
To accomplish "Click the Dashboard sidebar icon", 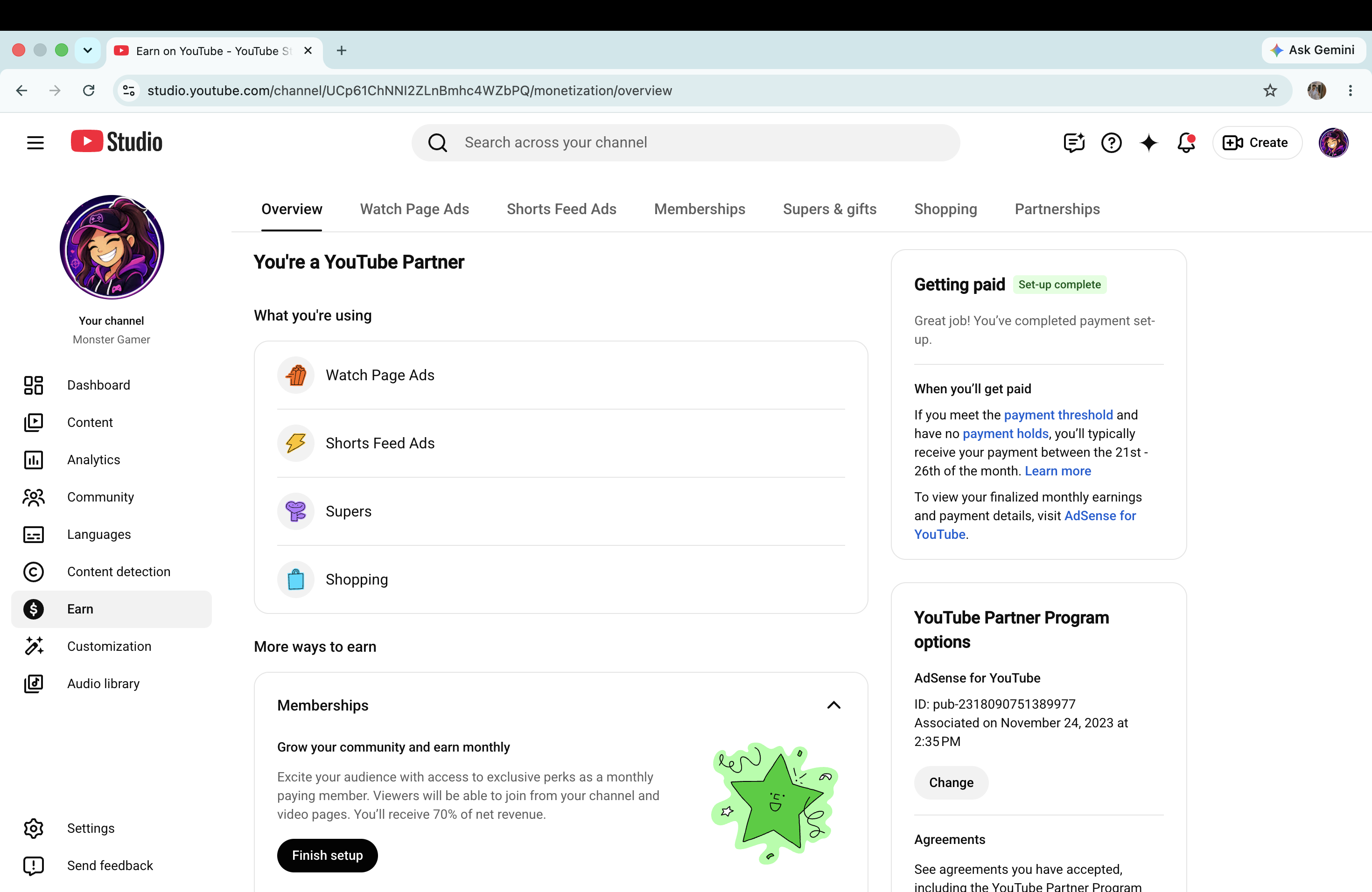I will click(x=34, y=385).
